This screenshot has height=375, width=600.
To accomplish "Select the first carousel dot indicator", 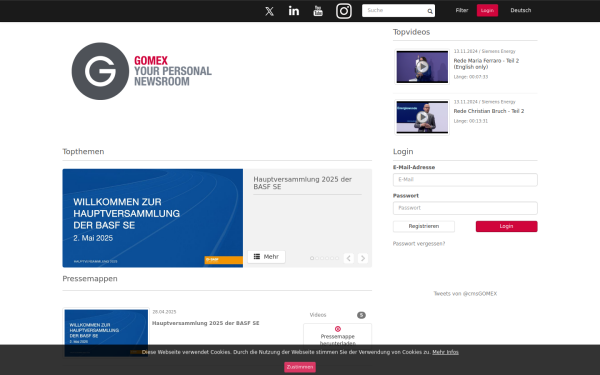I will tap(312, 258).
